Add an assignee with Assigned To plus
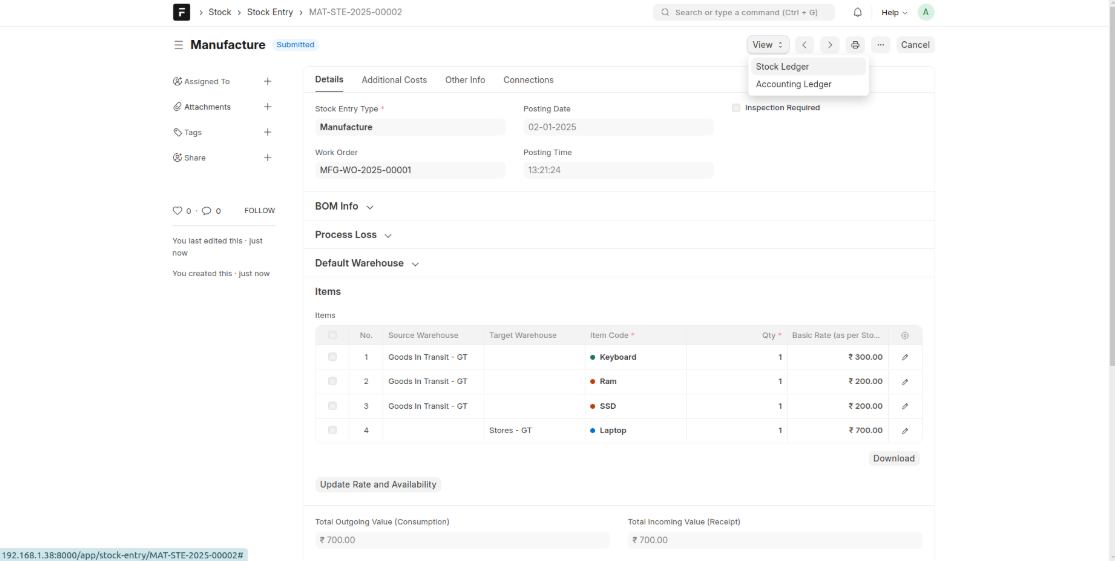 267,81
